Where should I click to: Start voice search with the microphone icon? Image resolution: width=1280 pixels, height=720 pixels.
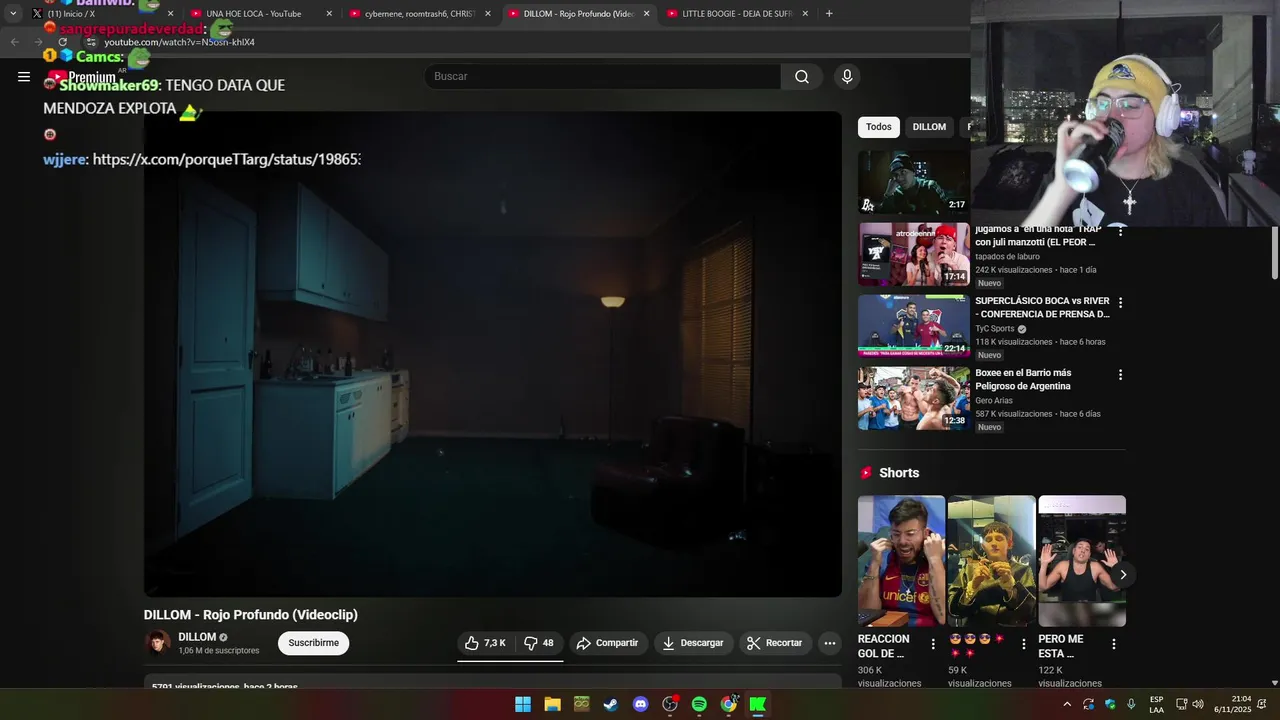pyautogui.click(x=847, y=77)
